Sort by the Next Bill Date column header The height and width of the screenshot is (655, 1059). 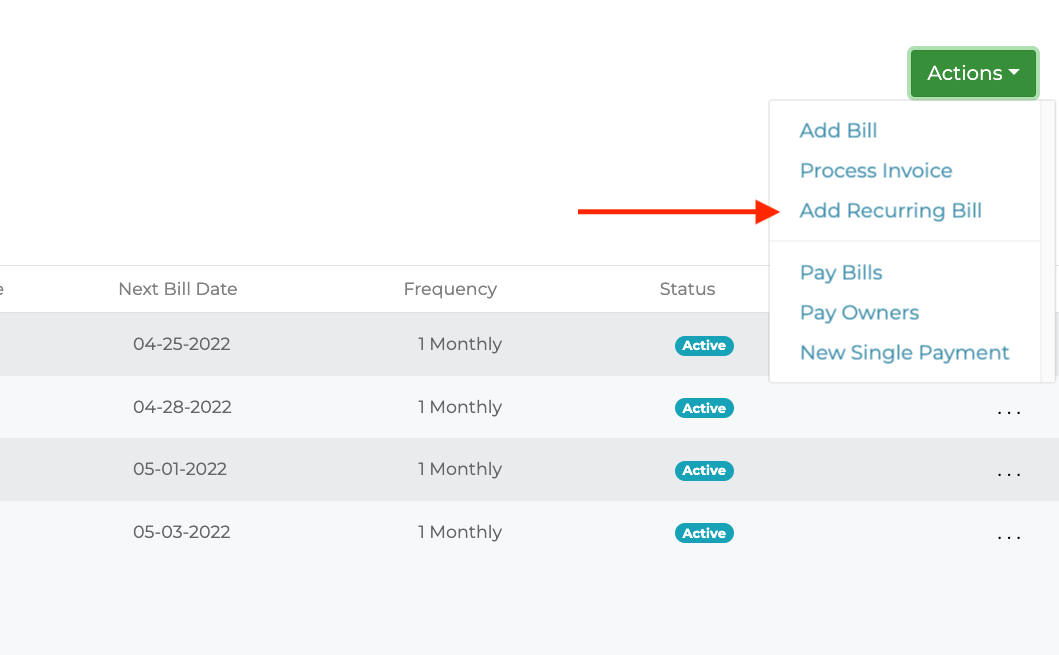[178, 289]
